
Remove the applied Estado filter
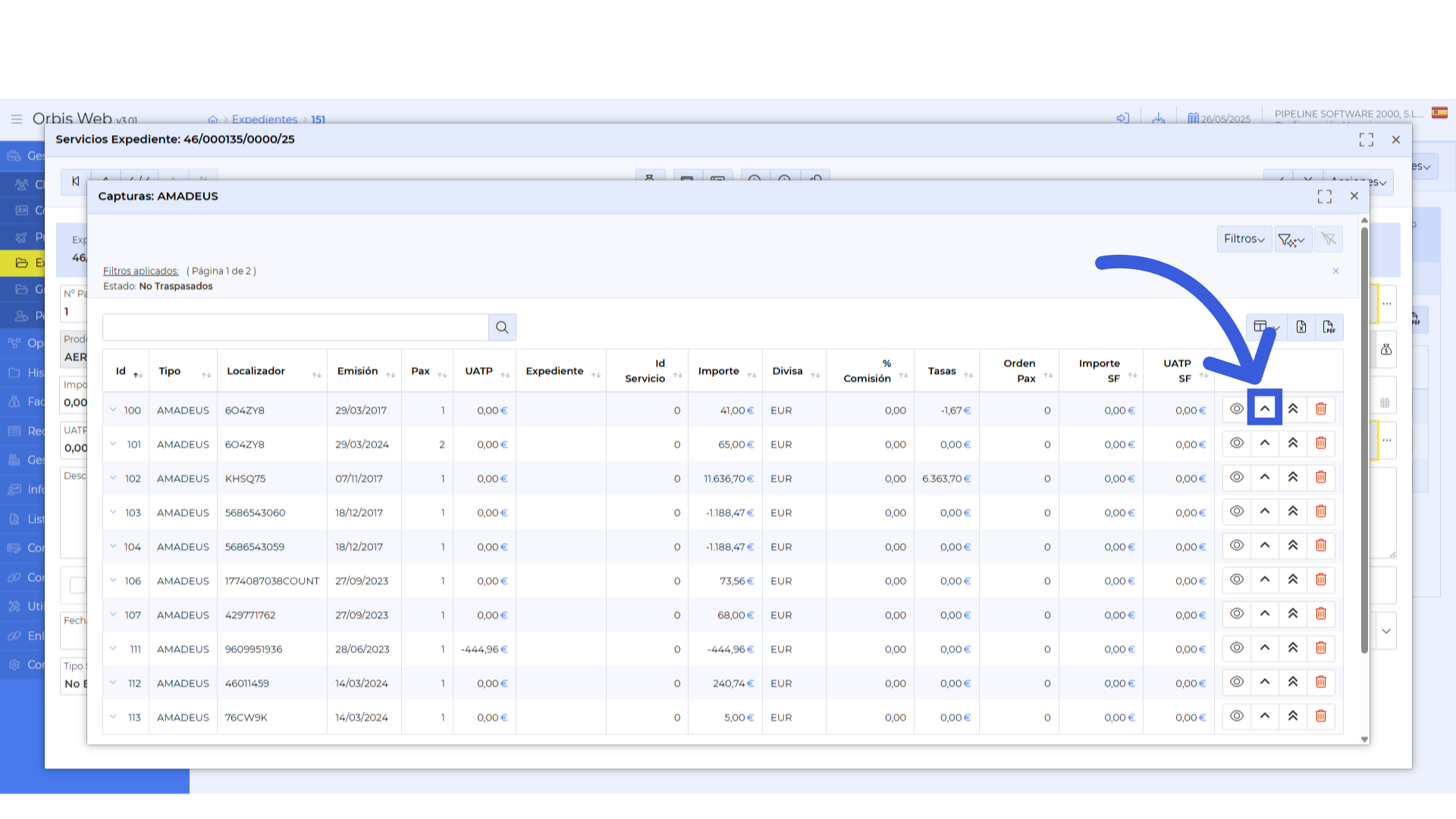pos(1335,271)
